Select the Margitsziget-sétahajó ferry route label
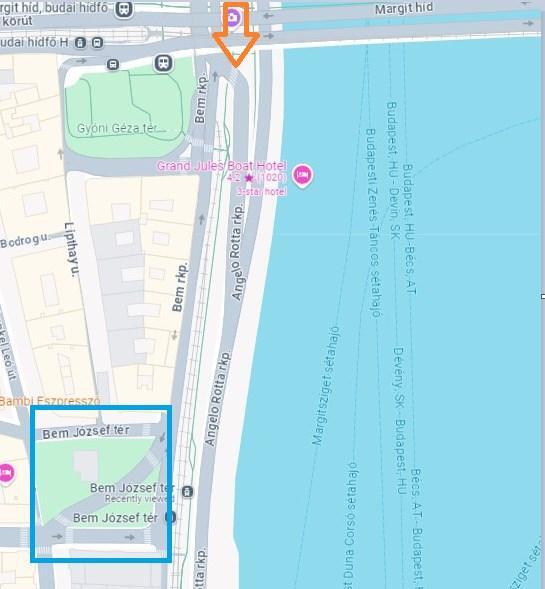This screenshot has height=589, width=545. tap(326, 385)
